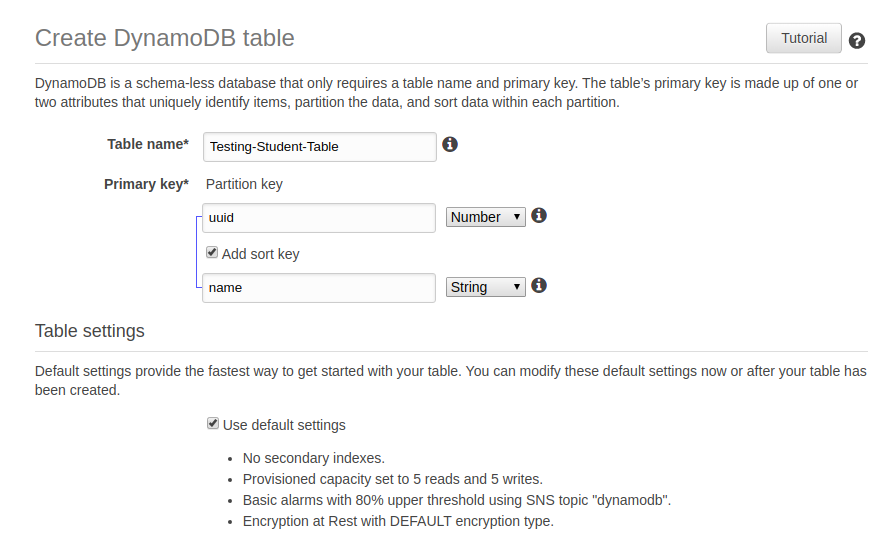Click the Partition key label text
Viewport: 888px width, 545px height.
[244, 185]
